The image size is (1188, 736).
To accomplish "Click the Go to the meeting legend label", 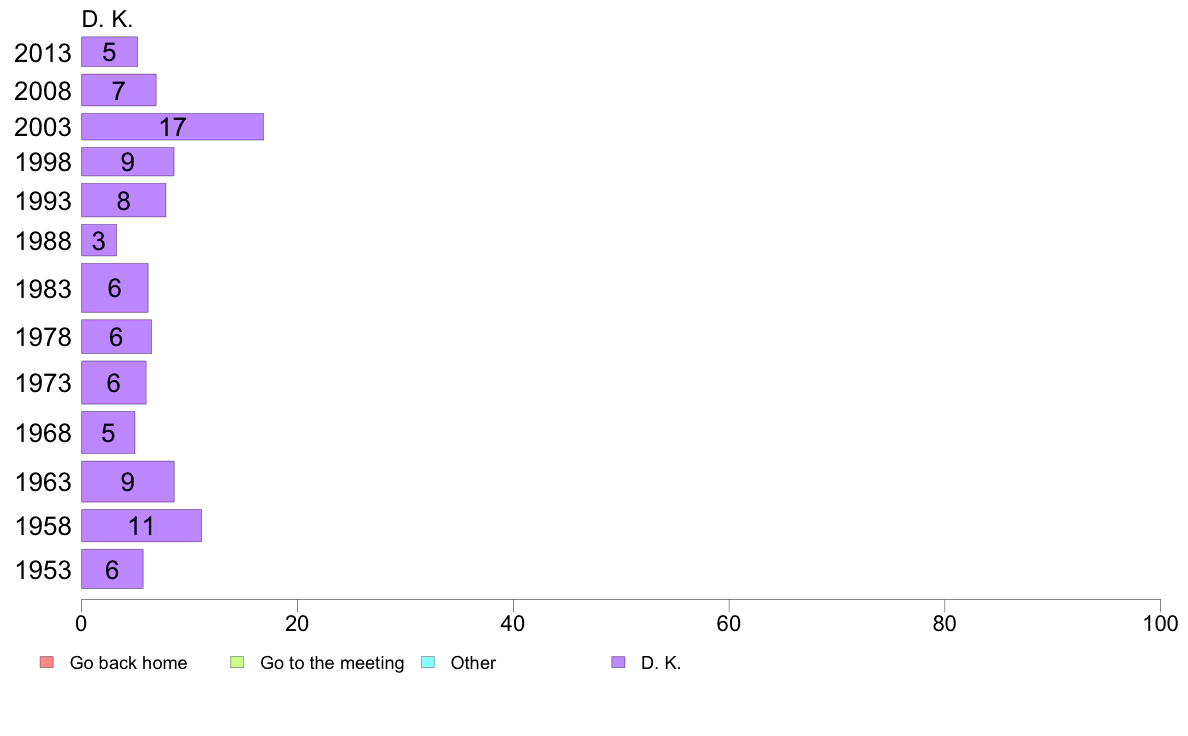I will point(332,662).
